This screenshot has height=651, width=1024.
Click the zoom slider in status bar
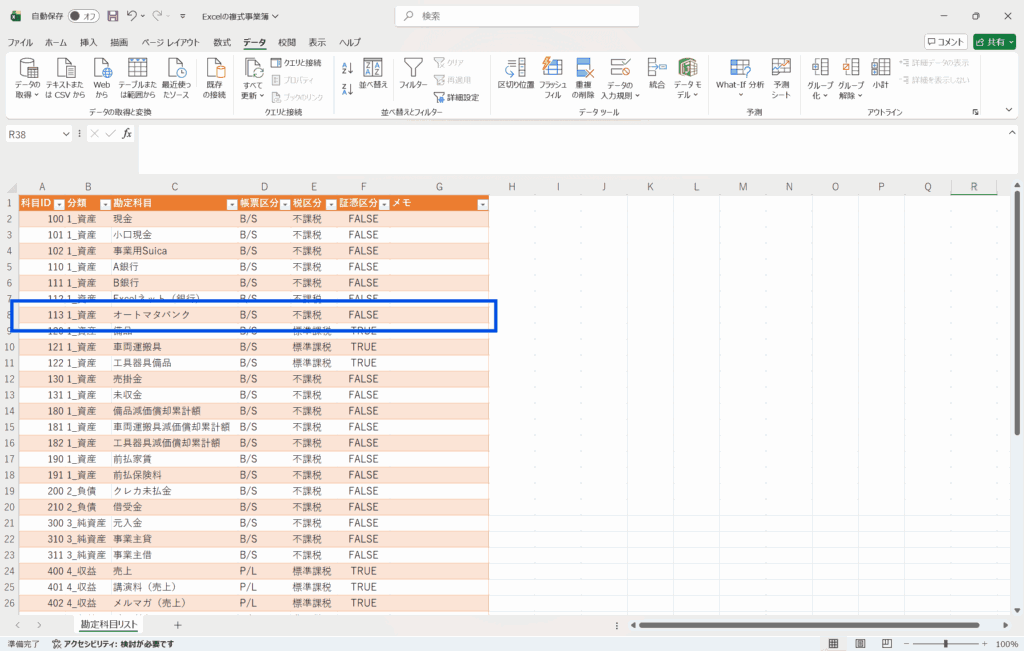coord(946,644)
